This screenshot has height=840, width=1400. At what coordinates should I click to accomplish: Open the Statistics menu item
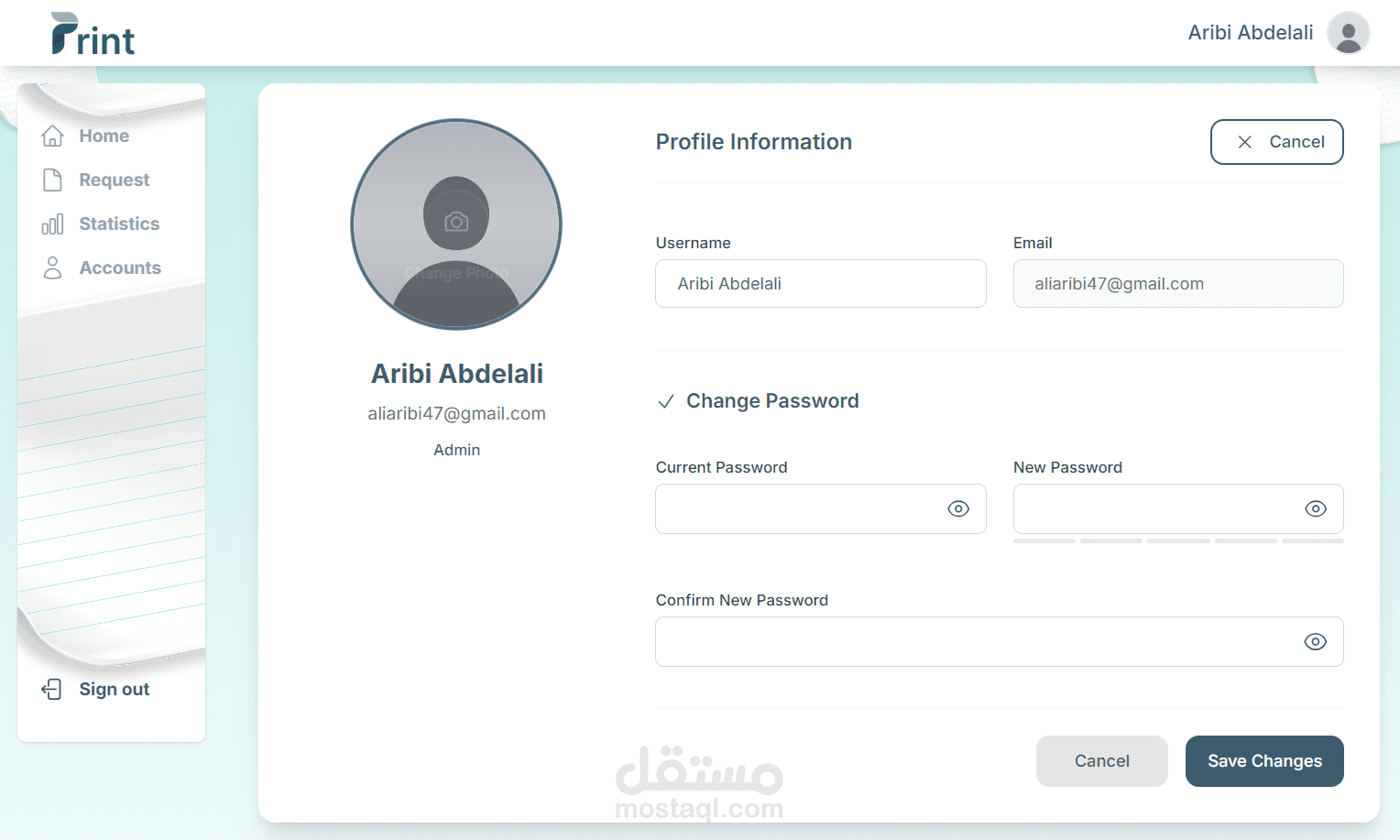[119, 224]
